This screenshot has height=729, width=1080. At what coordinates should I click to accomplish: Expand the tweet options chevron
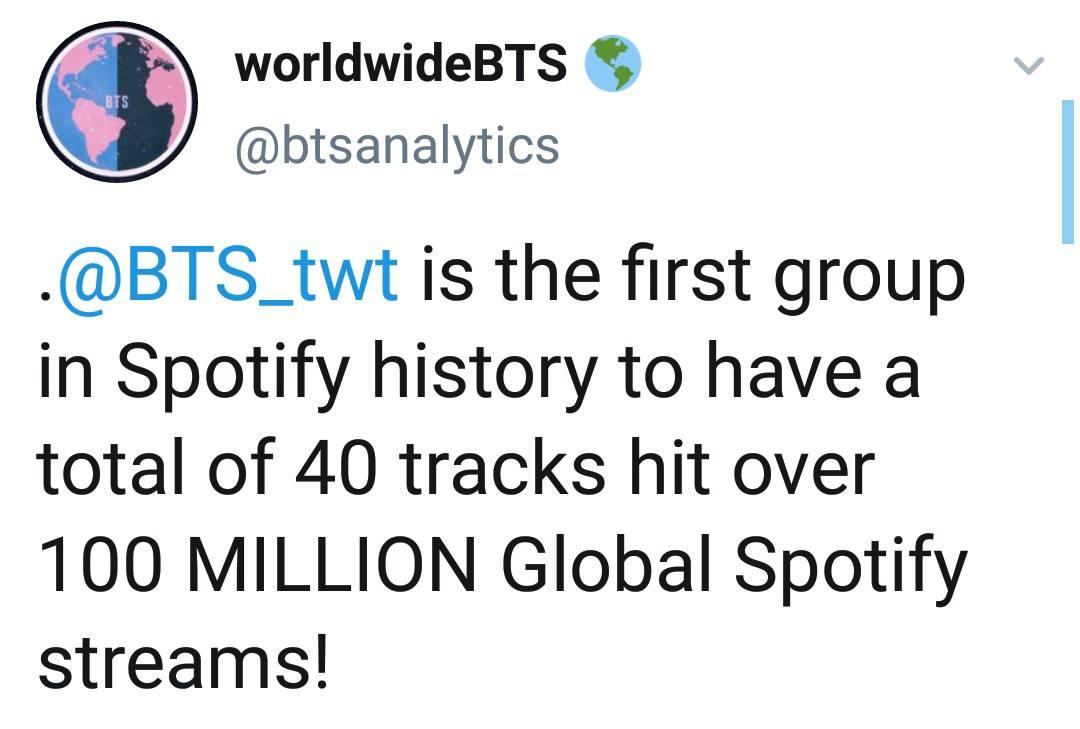tap(1028, 67)
